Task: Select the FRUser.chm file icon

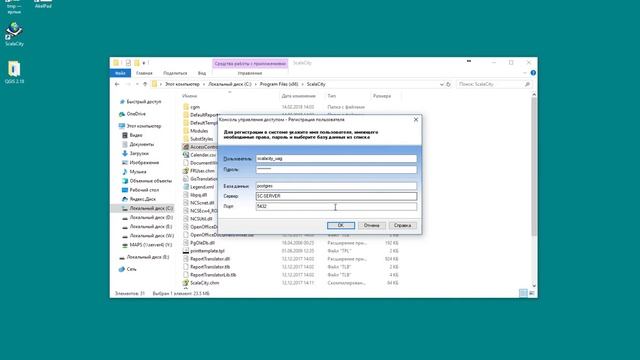Action: point(186,171)
